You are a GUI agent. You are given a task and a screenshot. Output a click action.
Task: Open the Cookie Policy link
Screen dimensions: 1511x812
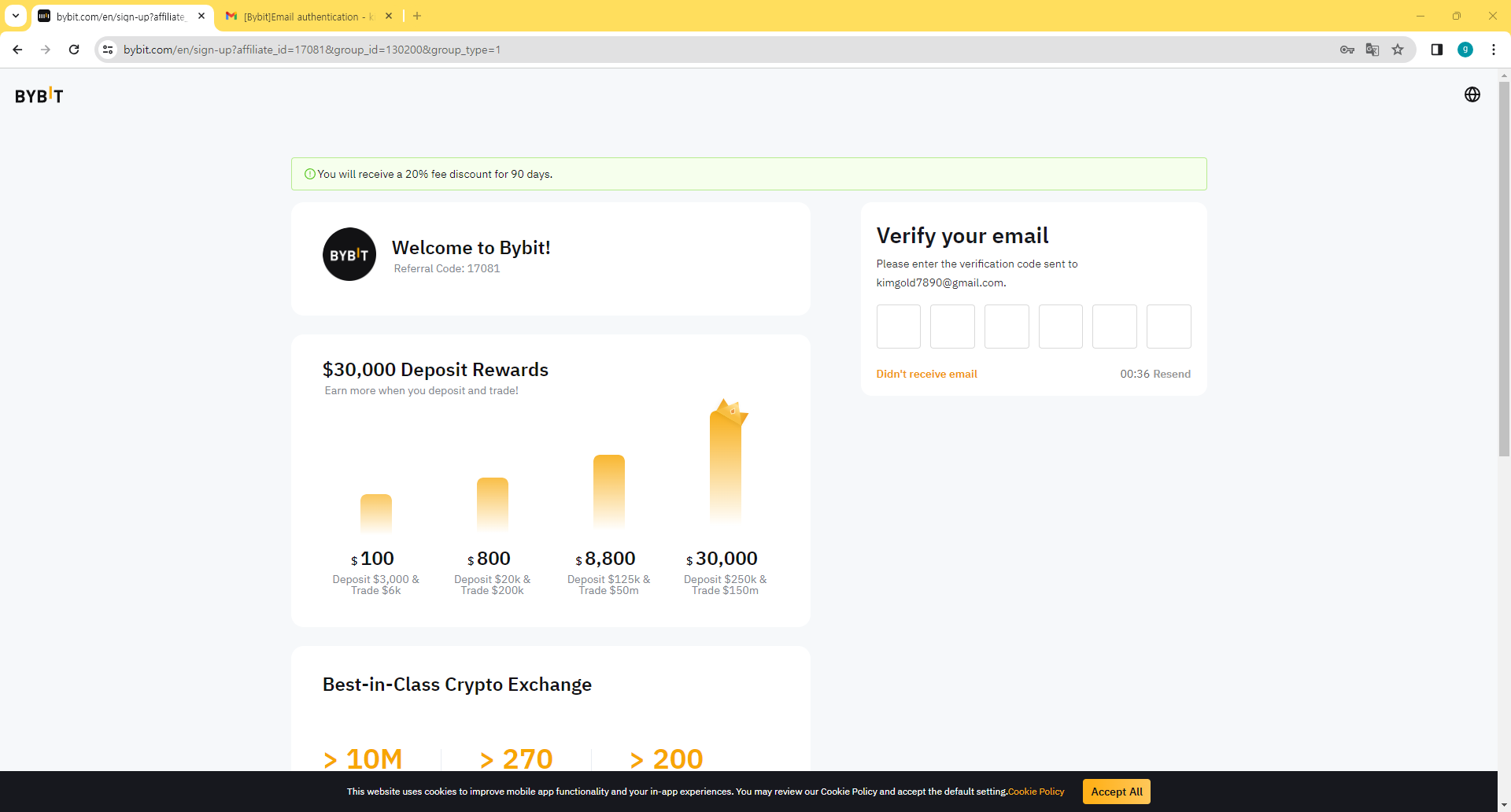coord(1036,792)
